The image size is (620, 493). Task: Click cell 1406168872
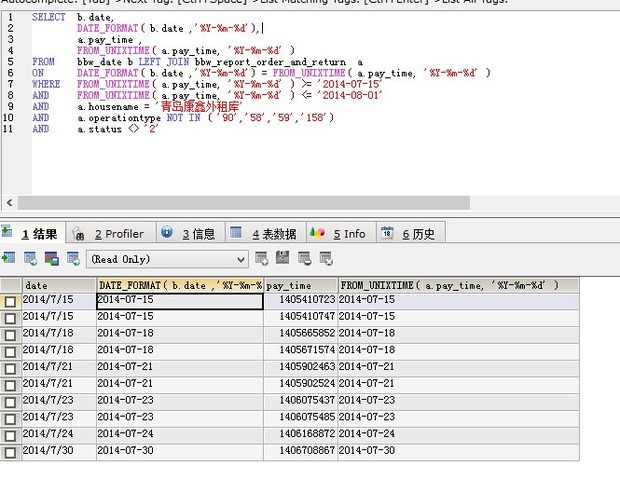click(x=301, y=434)
